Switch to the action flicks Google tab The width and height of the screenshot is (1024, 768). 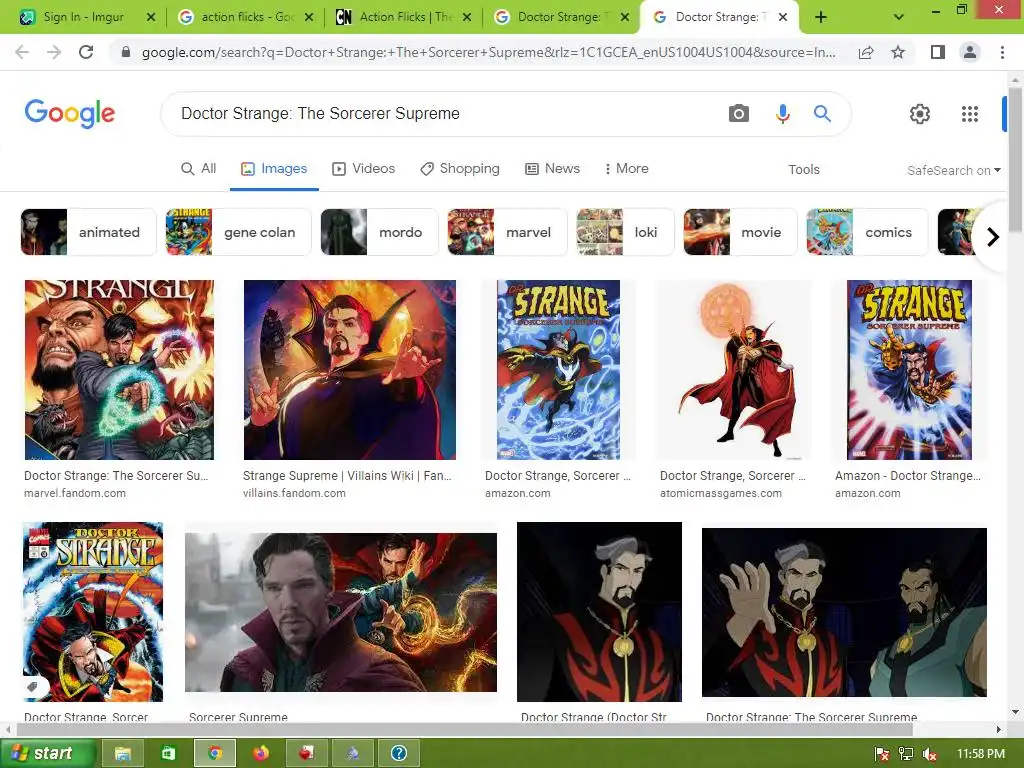245,17
